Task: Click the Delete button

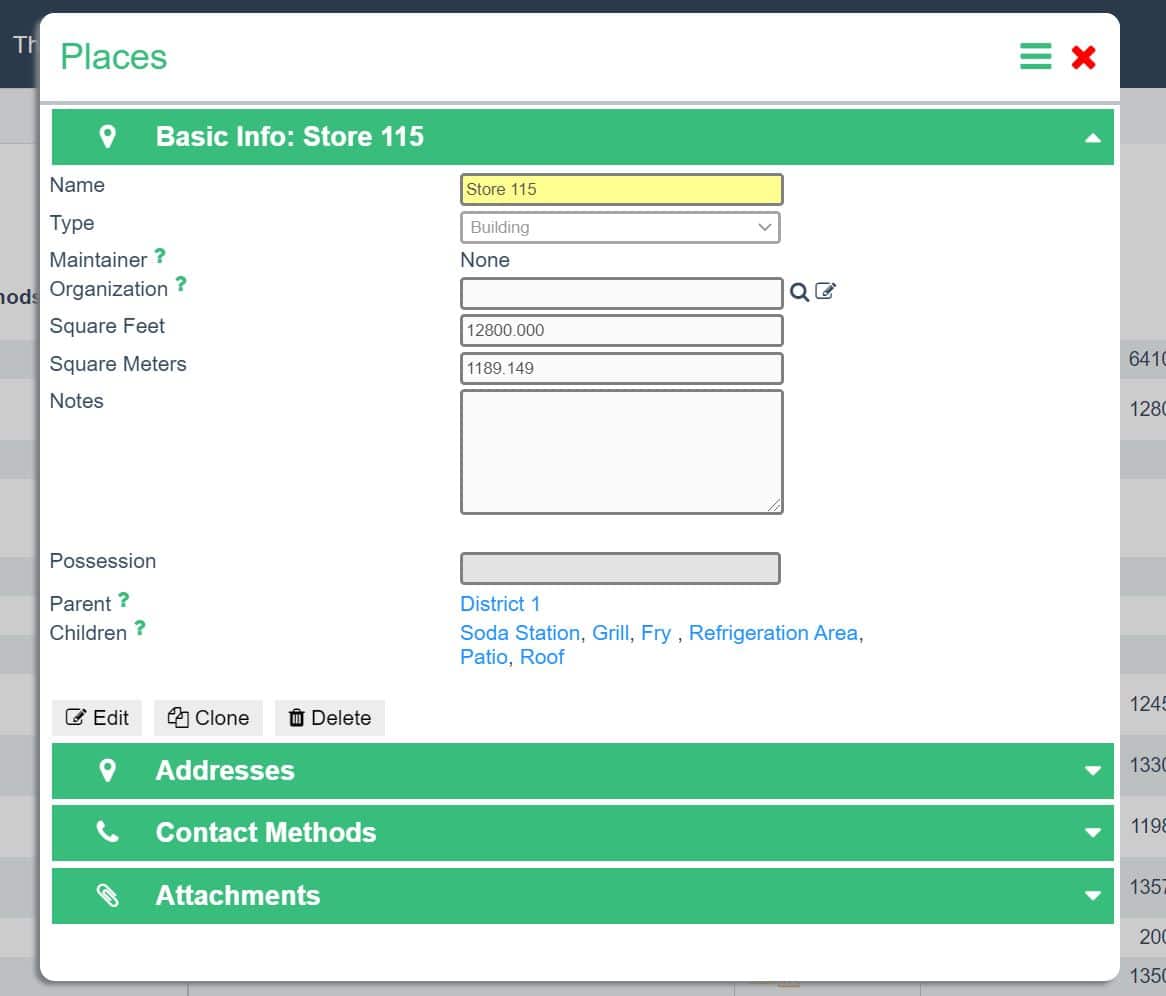Action: [329, 718]
